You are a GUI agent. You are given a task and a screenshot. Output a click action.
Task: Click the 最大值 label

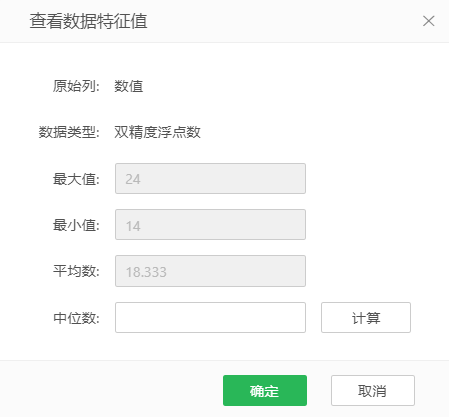(x=76, y=179)
